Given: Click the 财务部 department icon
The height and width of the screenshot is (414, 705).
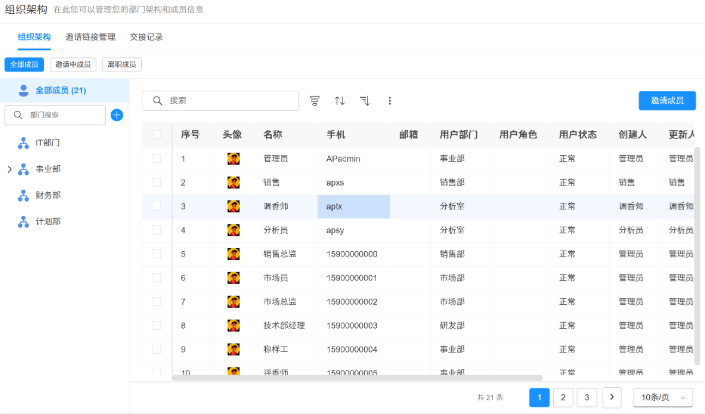Looking at the screenshot, I should coord(23,195).
